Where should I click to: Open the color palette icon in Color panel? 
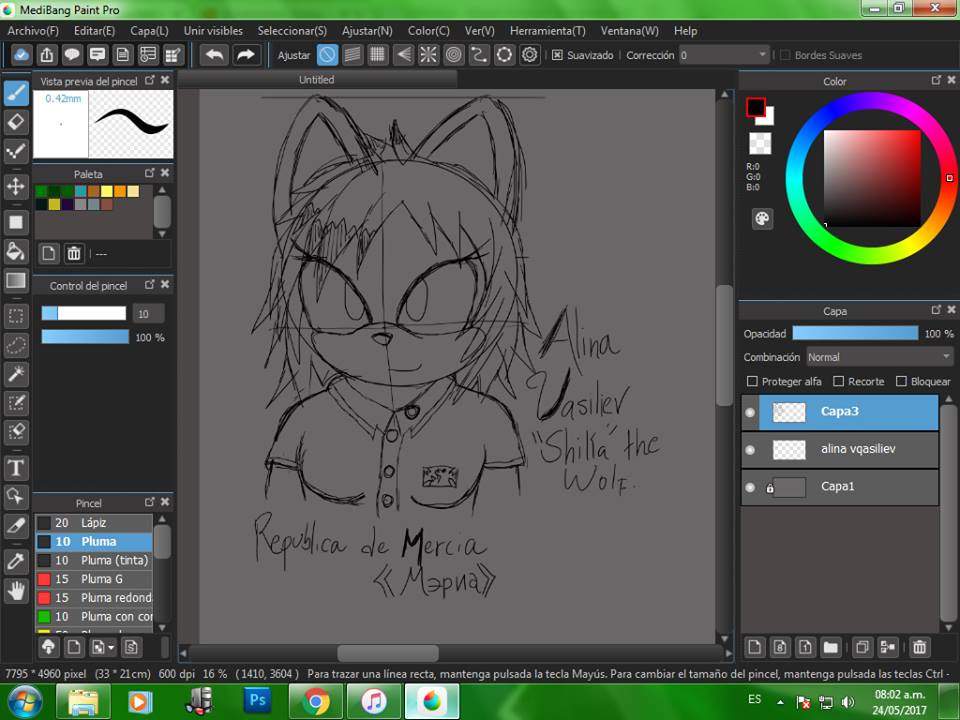pyautogui.click(x=762, y=219)
